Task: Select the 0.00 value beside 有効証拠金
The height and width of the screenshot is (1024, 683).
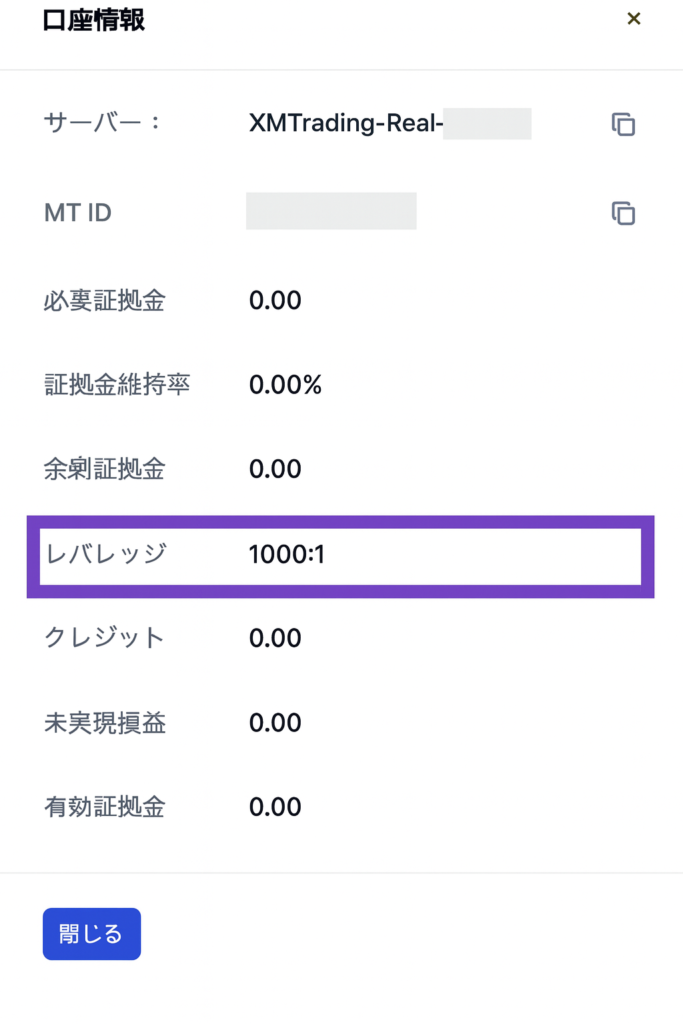Action: [x=275, y=807]
